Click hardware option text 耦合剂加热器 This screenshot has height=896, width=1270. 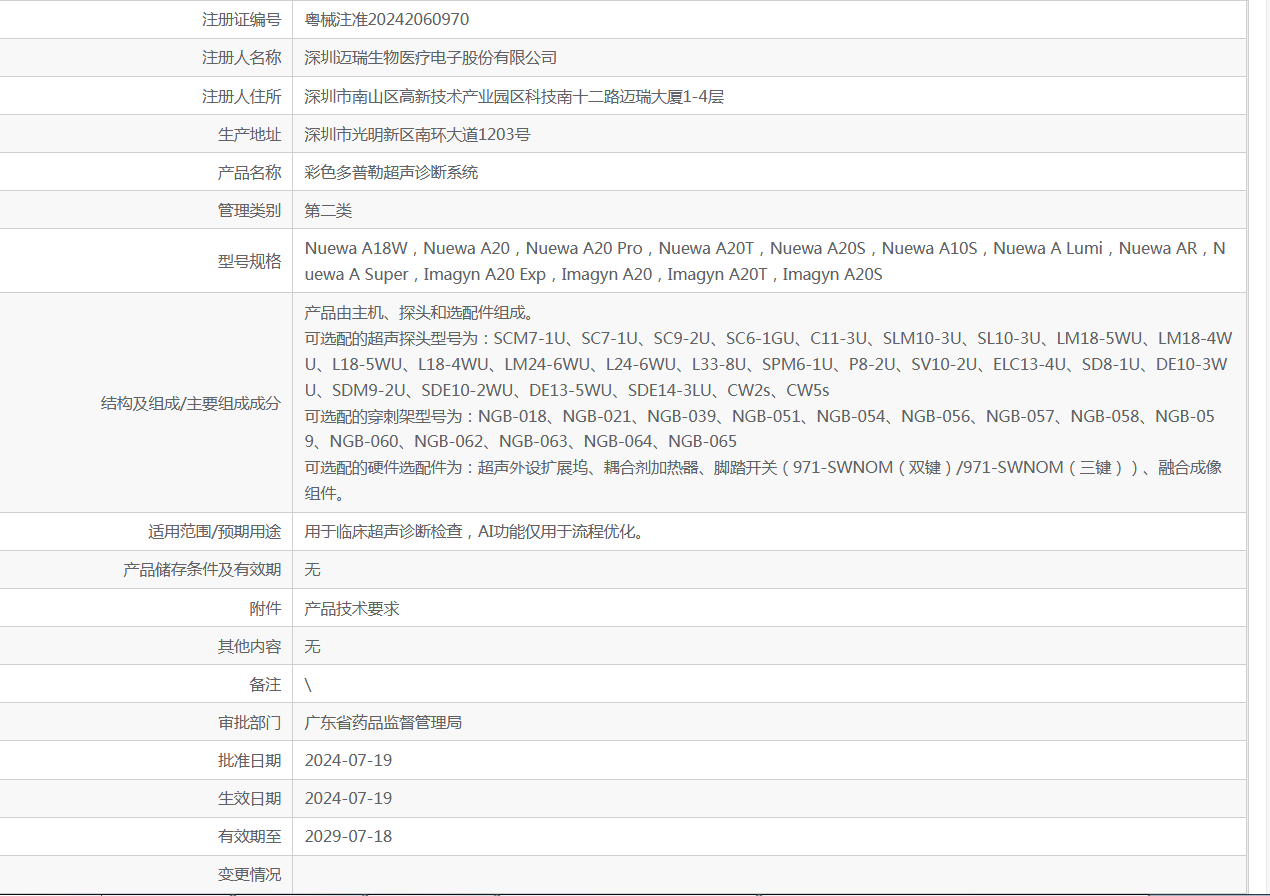coord(651,467)
